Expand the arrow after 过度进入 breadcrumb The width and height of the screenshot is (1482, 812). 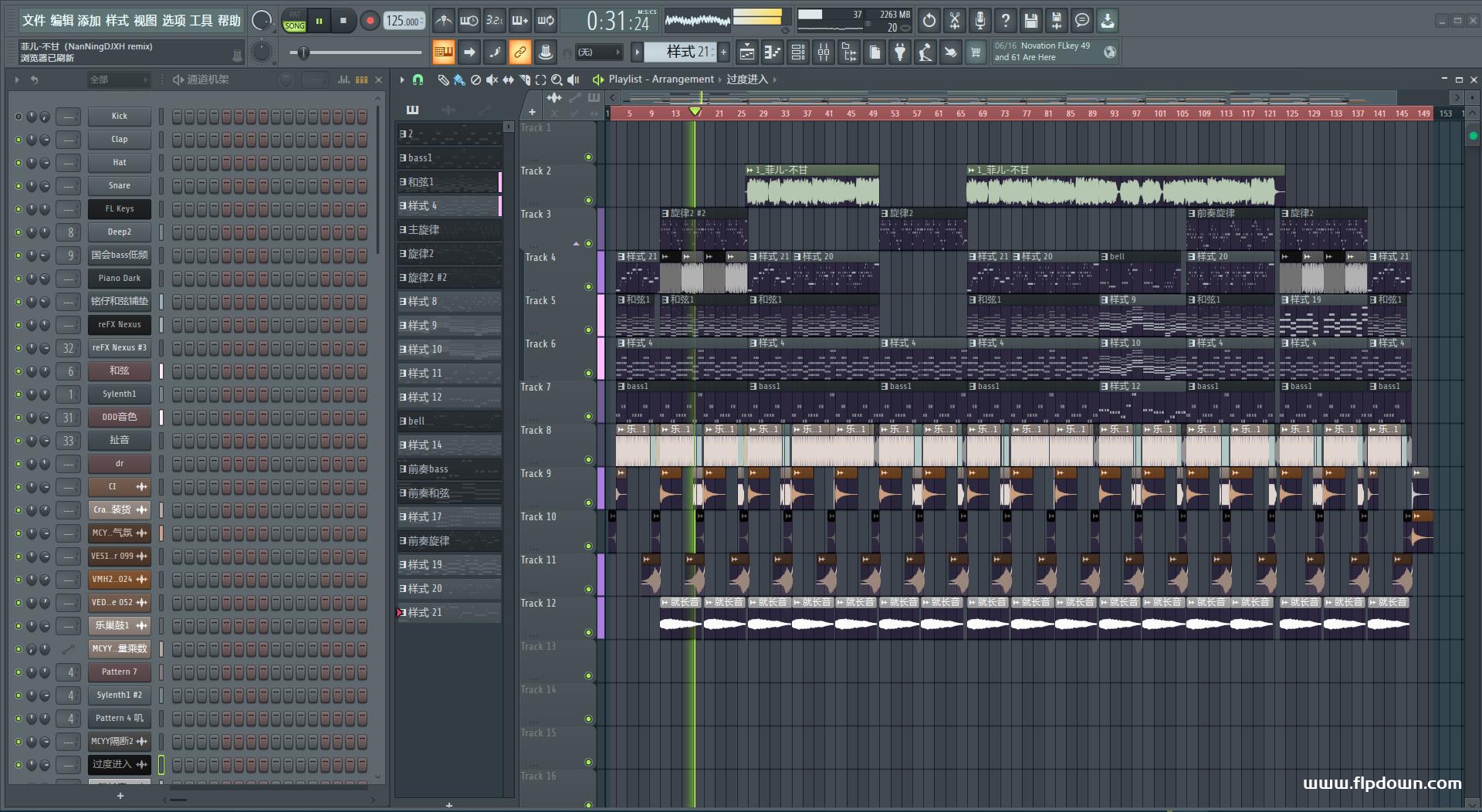(x=775, y=80)
